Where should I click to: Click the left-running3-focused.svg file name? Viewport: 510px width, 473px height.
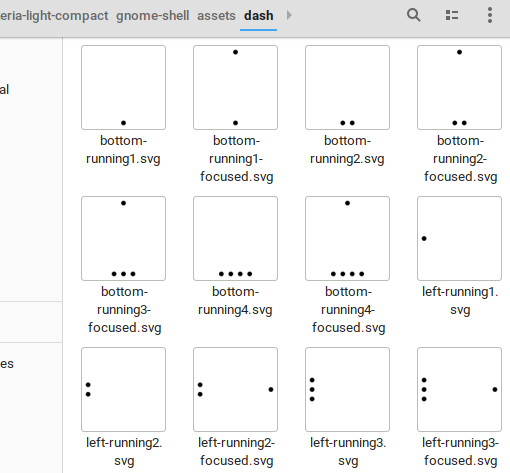[460, 452]
